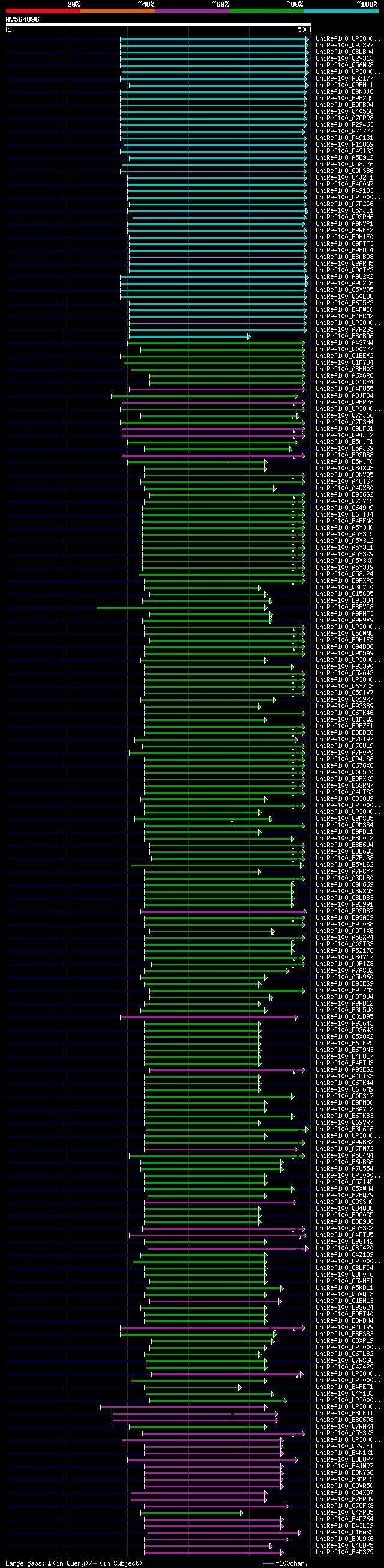Select the UniRef100_A9U2X6 label
The width and height of the screenshot is (384, 1568).
[x=344, y=283]
